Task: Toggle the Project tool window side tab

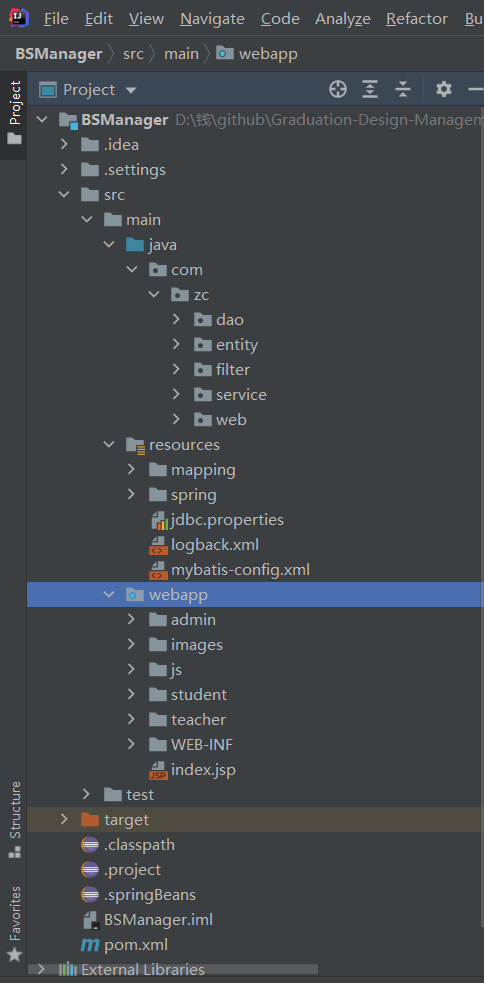Action: (14, 113)
